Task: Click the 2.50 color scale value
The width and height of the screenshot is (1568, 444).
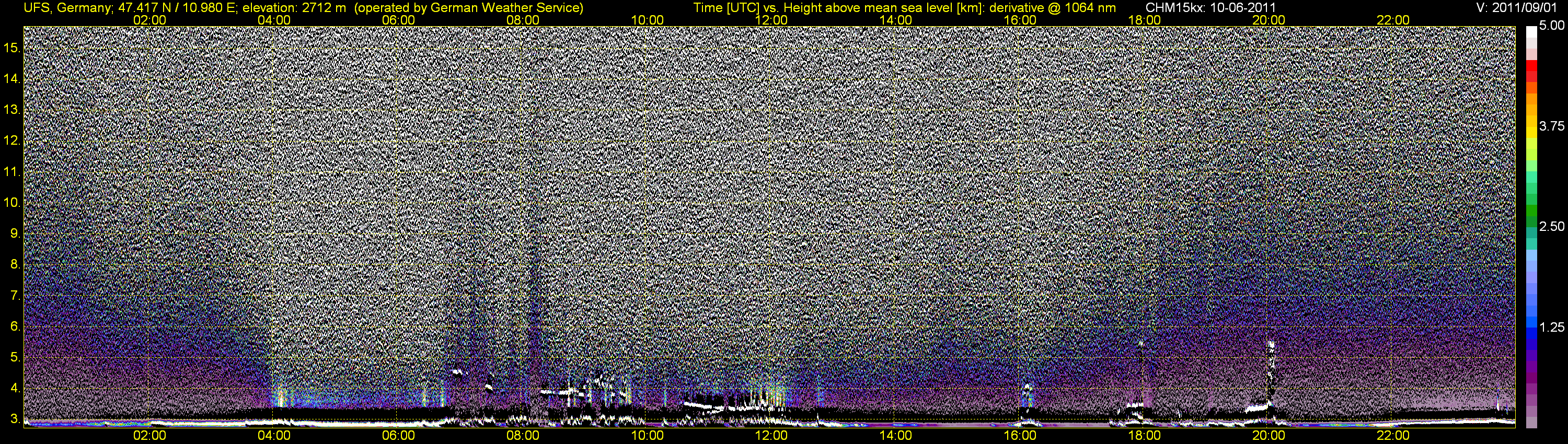Action: coord(1552,226)
